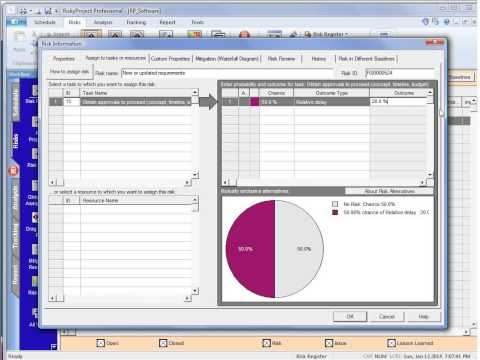Viewport: 480px width, 360px height.
Task: Click the Chance column header
Action: click(x=277, y=93)
